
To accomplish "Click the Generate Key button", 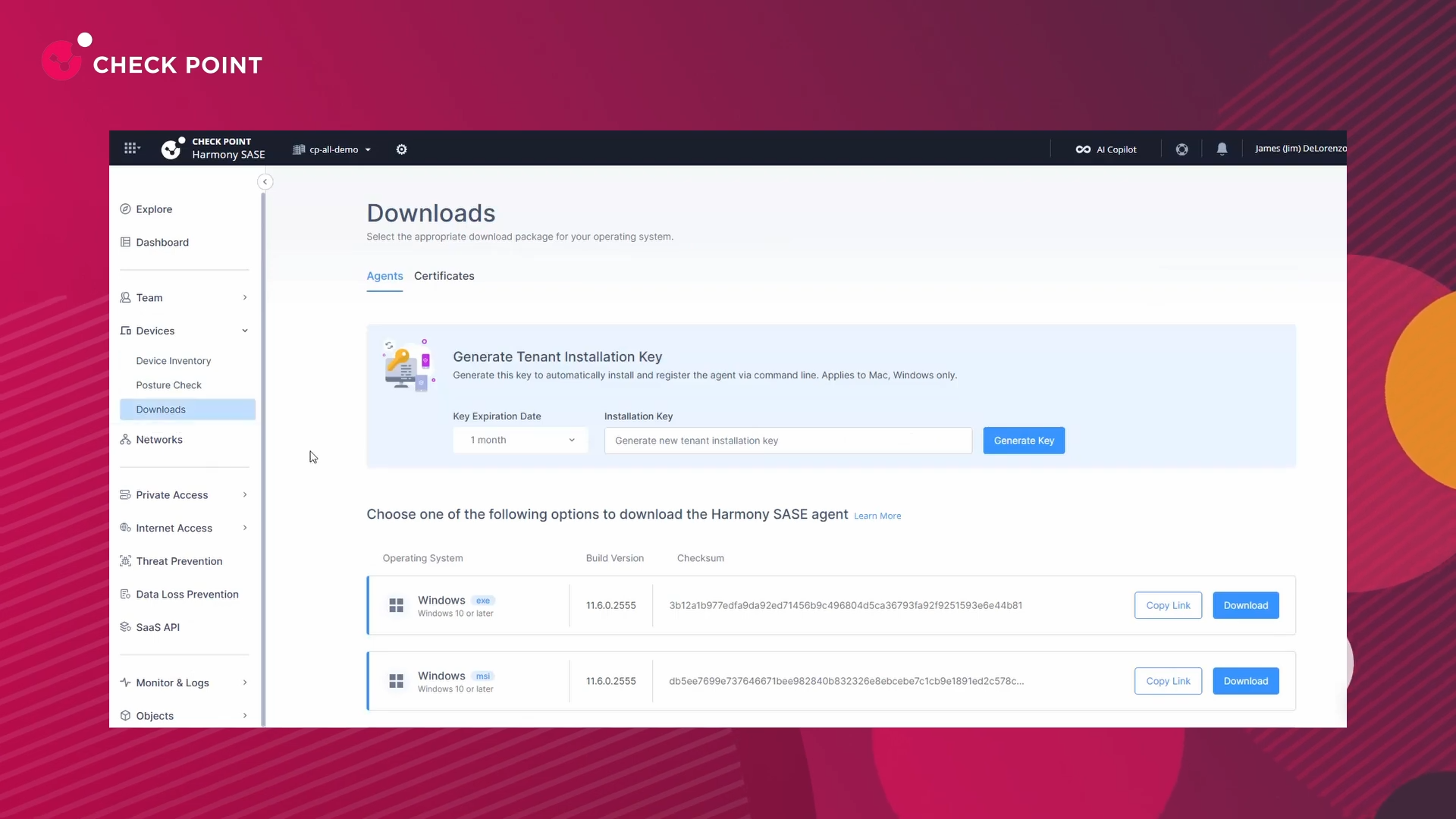I will (x=1024, y=441).
